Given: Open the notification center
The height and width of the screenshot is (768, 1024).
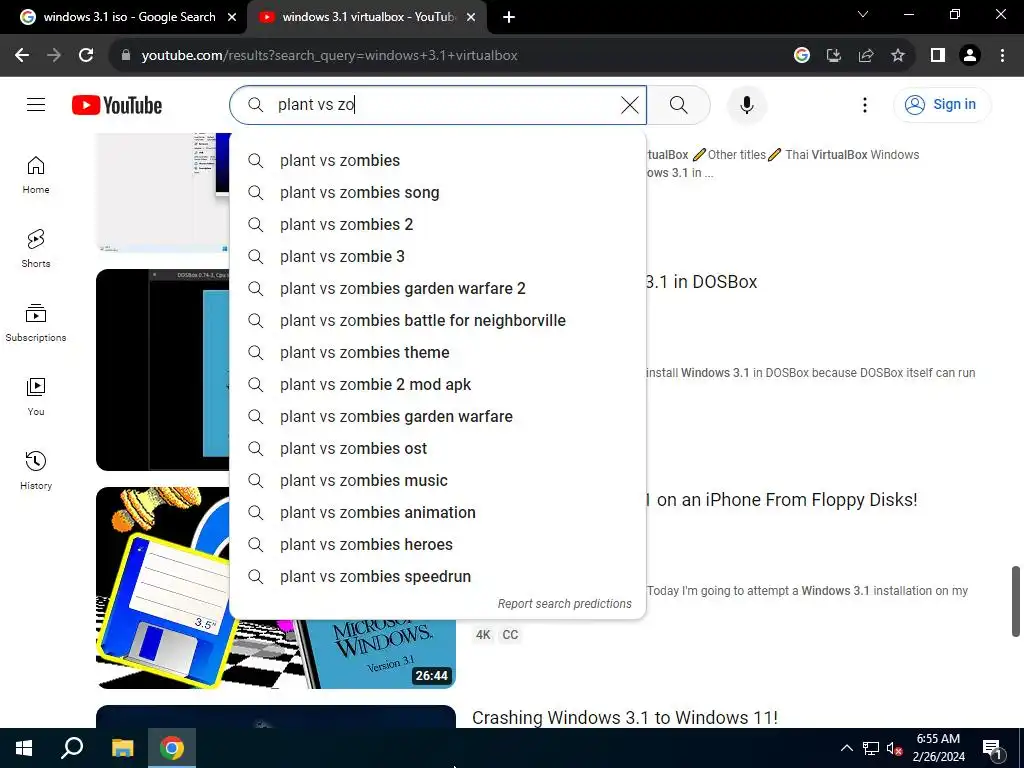Looking at the screenshot, I should pyautogui.click(x=992, y=748).
